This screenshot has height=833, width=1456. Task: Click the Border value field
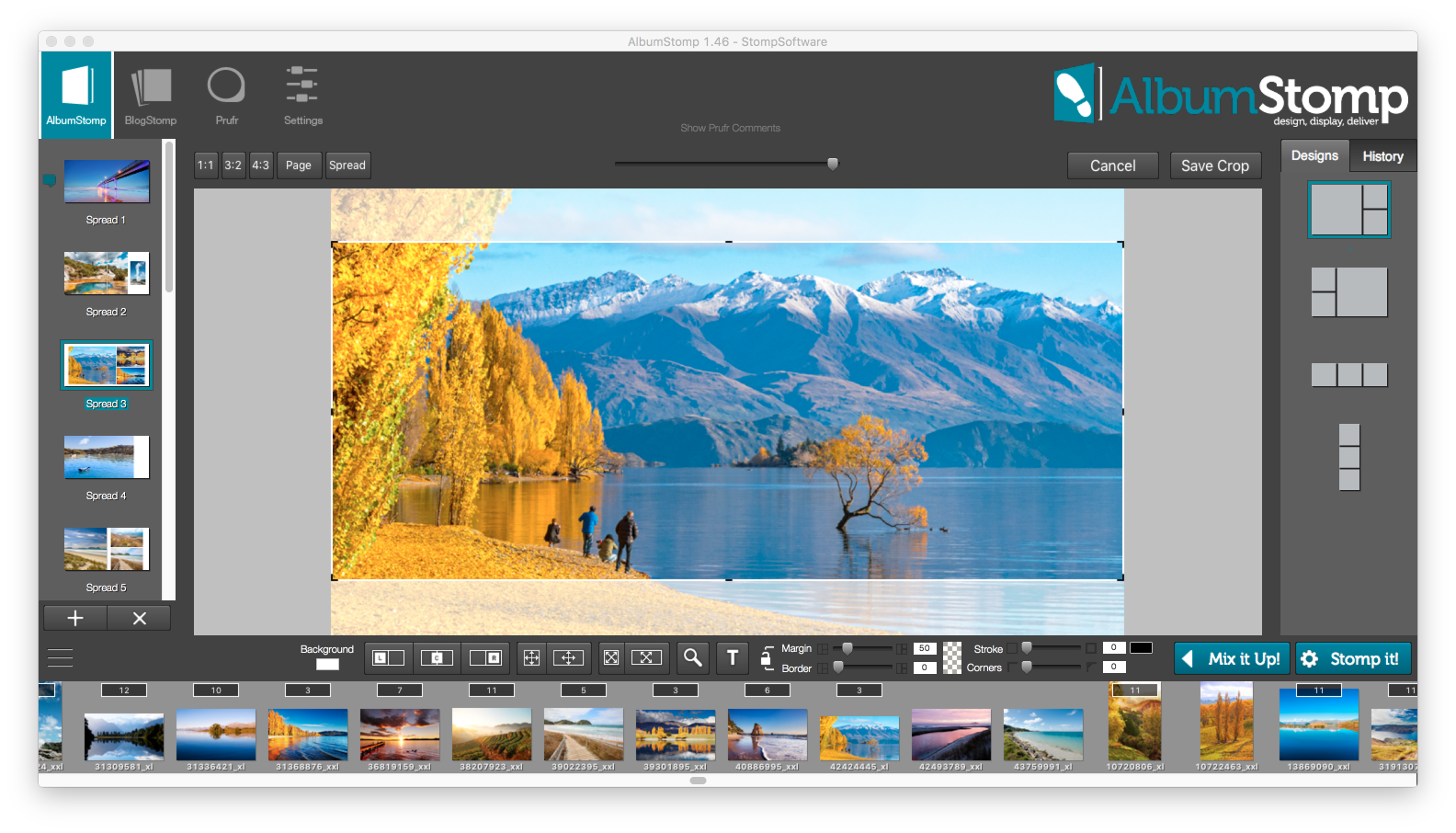[925, 668]
